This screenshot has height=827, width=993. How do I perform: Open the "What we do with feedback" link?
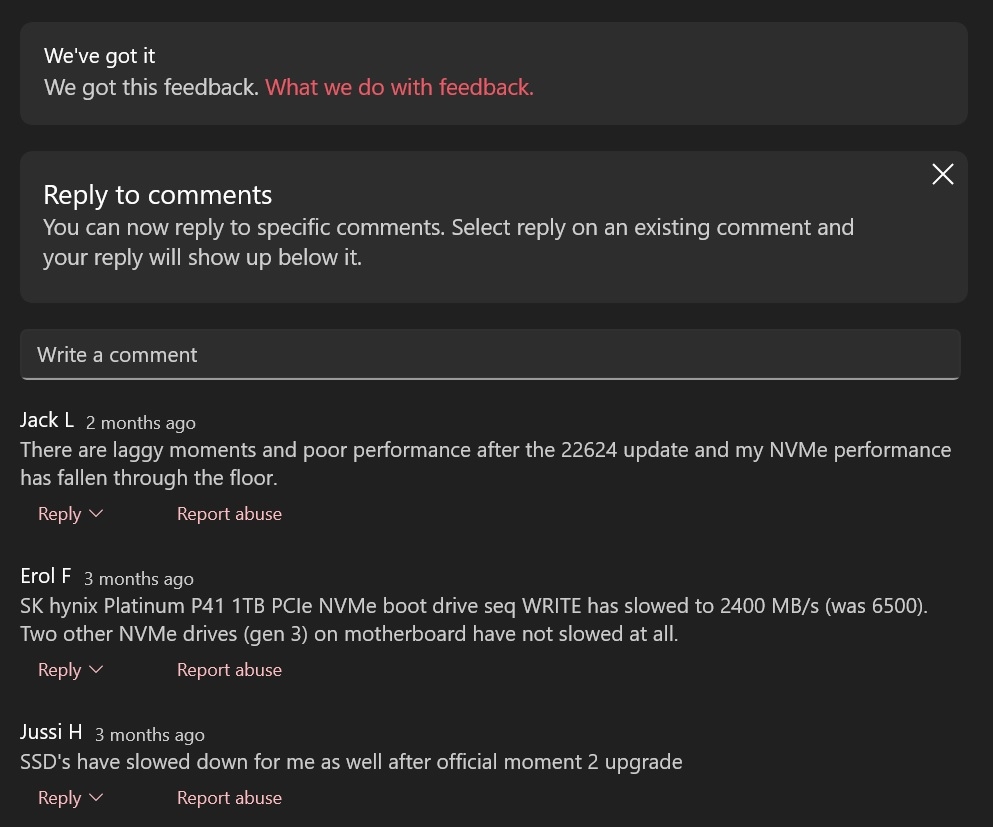tap(399, 87)
